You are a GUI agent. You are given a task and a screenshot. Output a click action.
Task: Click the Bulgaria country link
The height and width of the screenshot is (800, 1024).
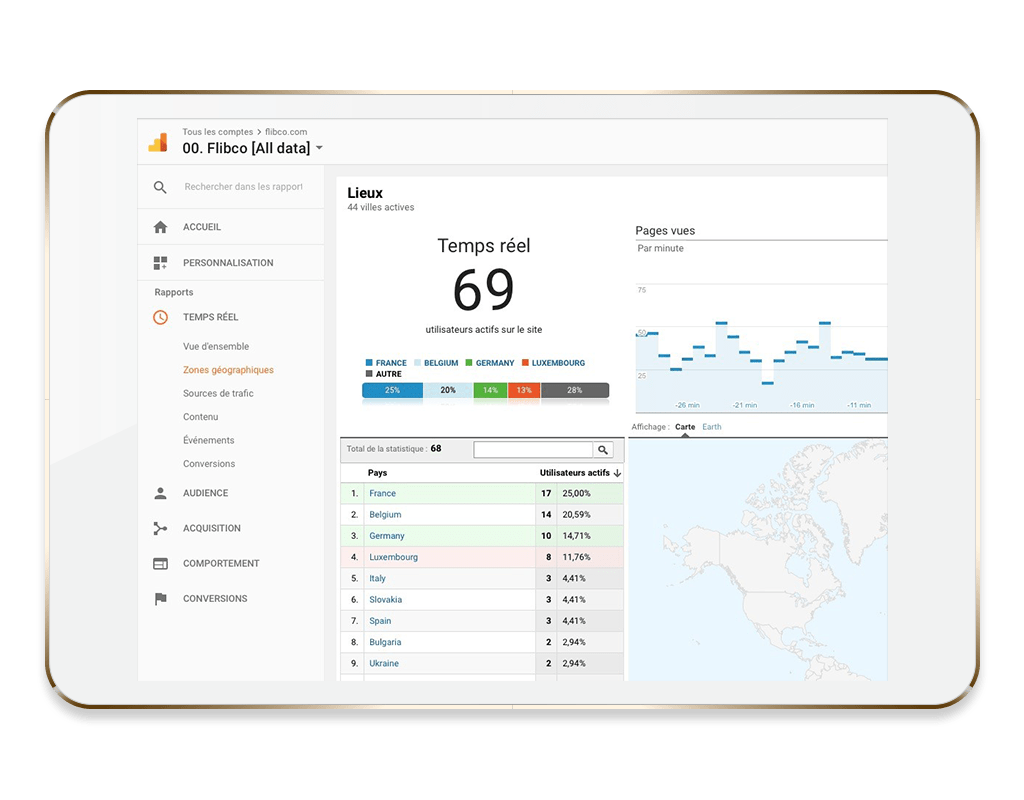coord(385,643)
